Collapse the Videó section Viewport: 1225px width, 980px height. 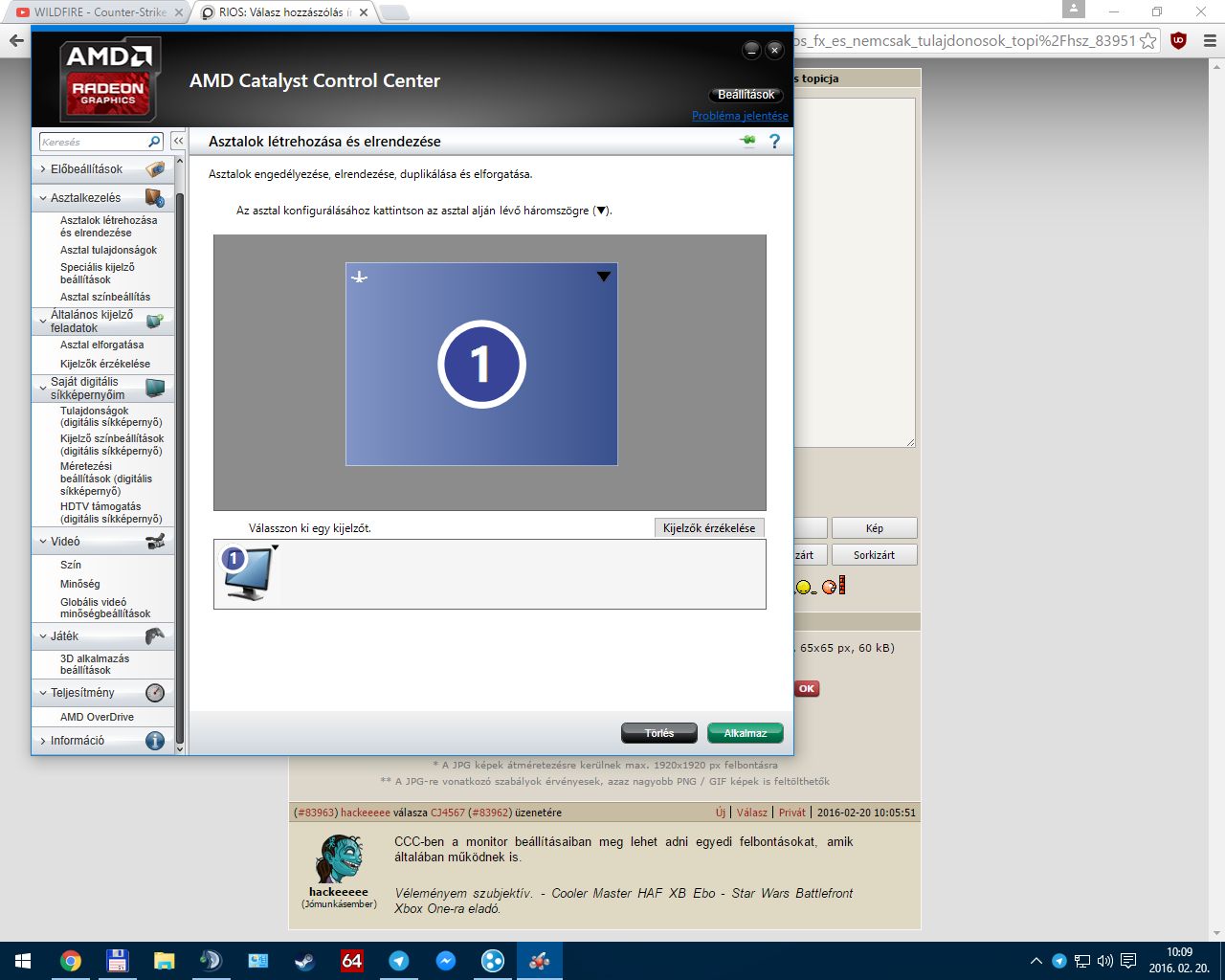click(x=43, y=542)
